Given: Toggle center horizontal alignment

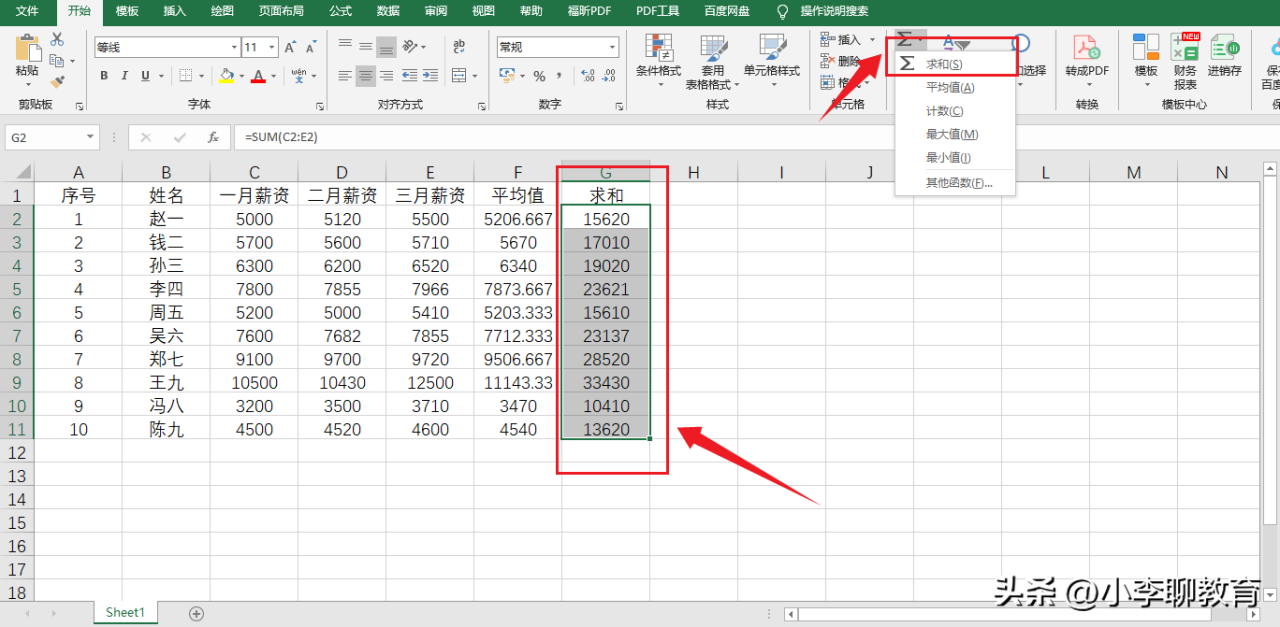Looking at the screenshot, I should coord(366,76).
